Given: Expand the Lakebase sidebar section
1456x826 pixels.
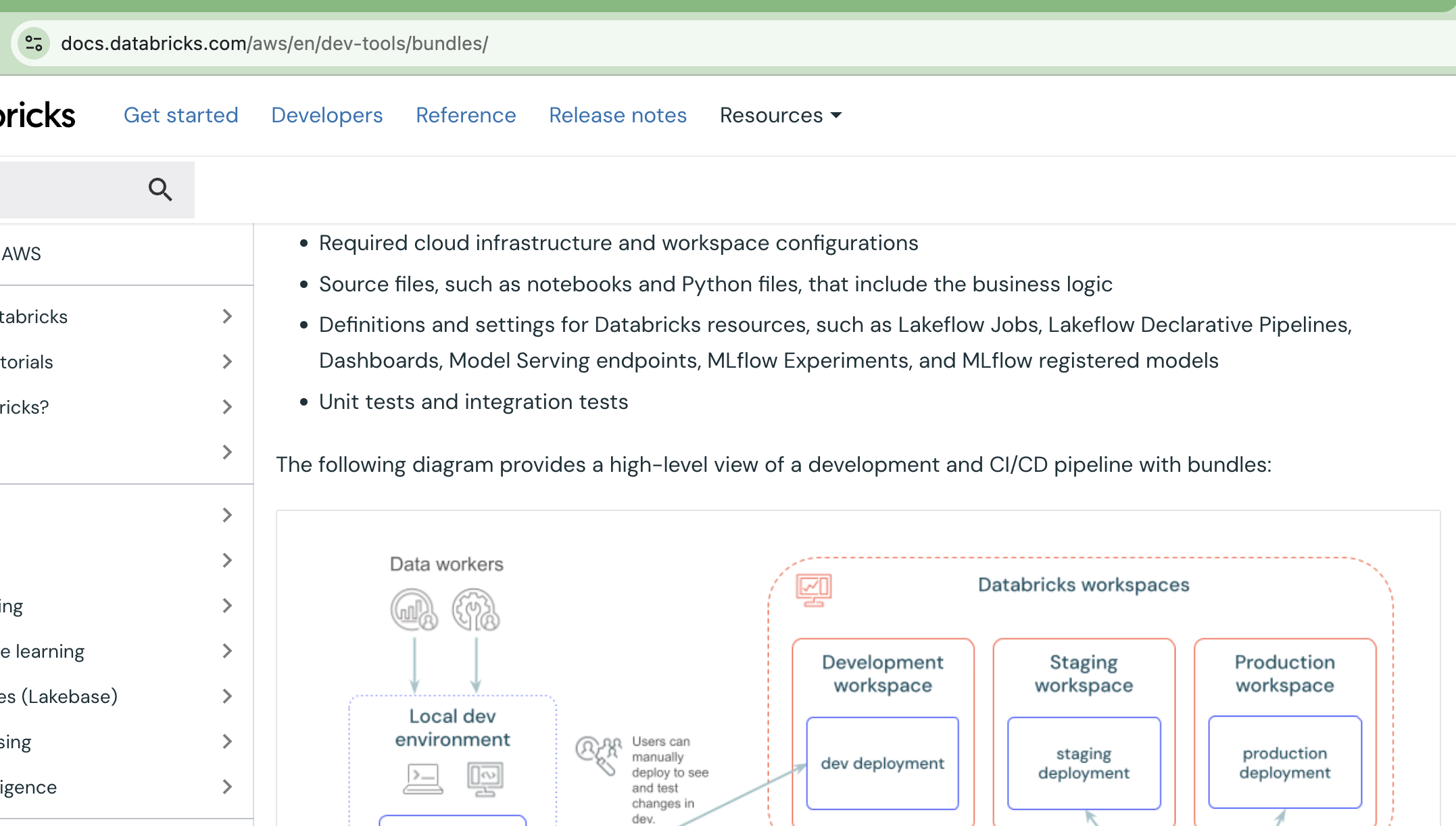Looking at the screenshot, I should tap(226, 696).
